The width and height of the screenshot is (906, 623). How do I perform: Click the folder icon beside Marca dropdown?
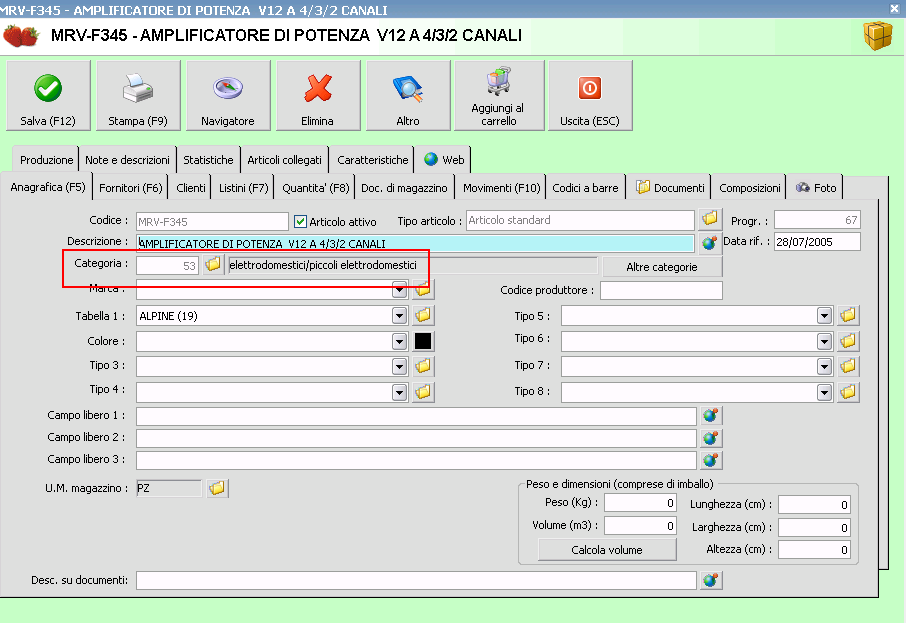(424, 289)
